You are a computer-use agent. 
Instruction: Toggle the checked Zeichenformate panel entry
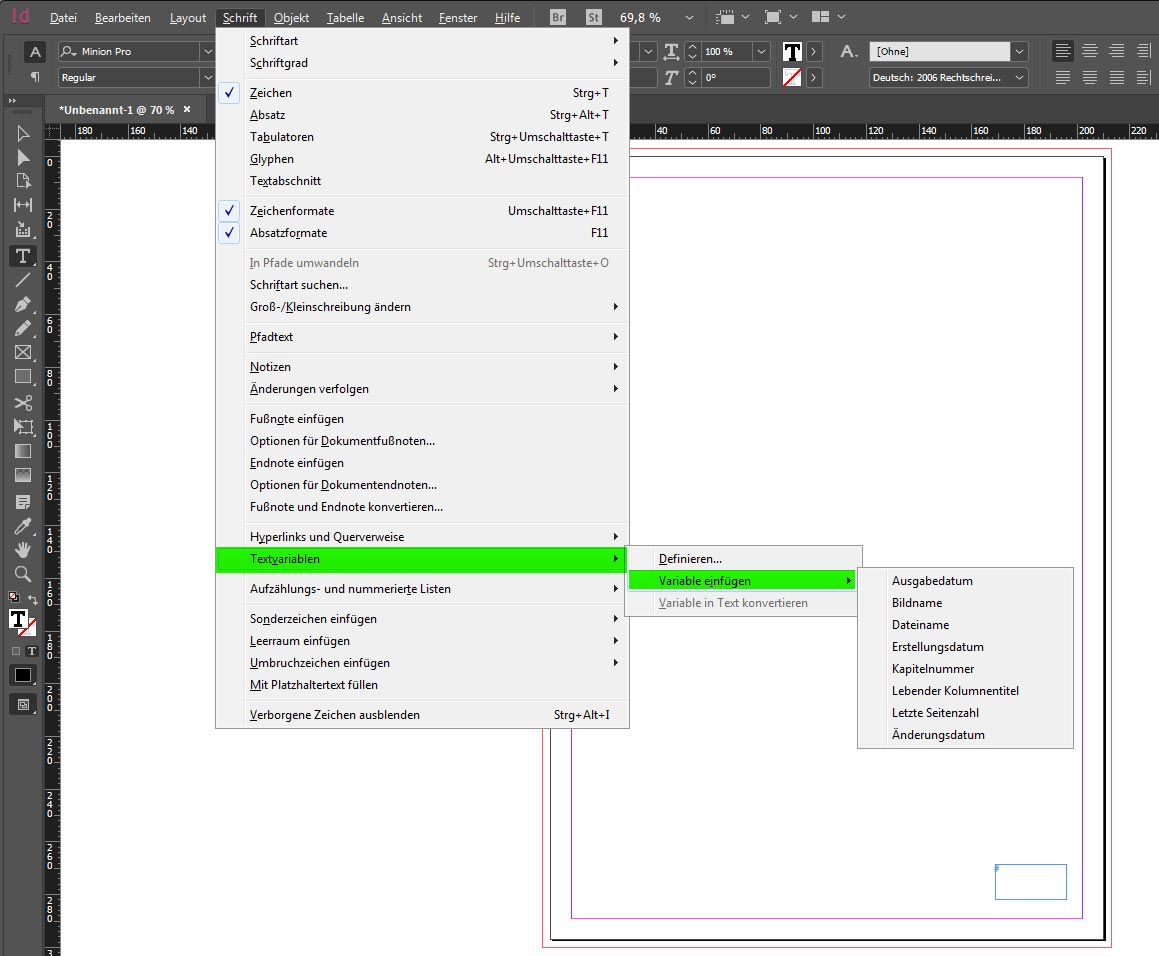click(x=422, y=211)
